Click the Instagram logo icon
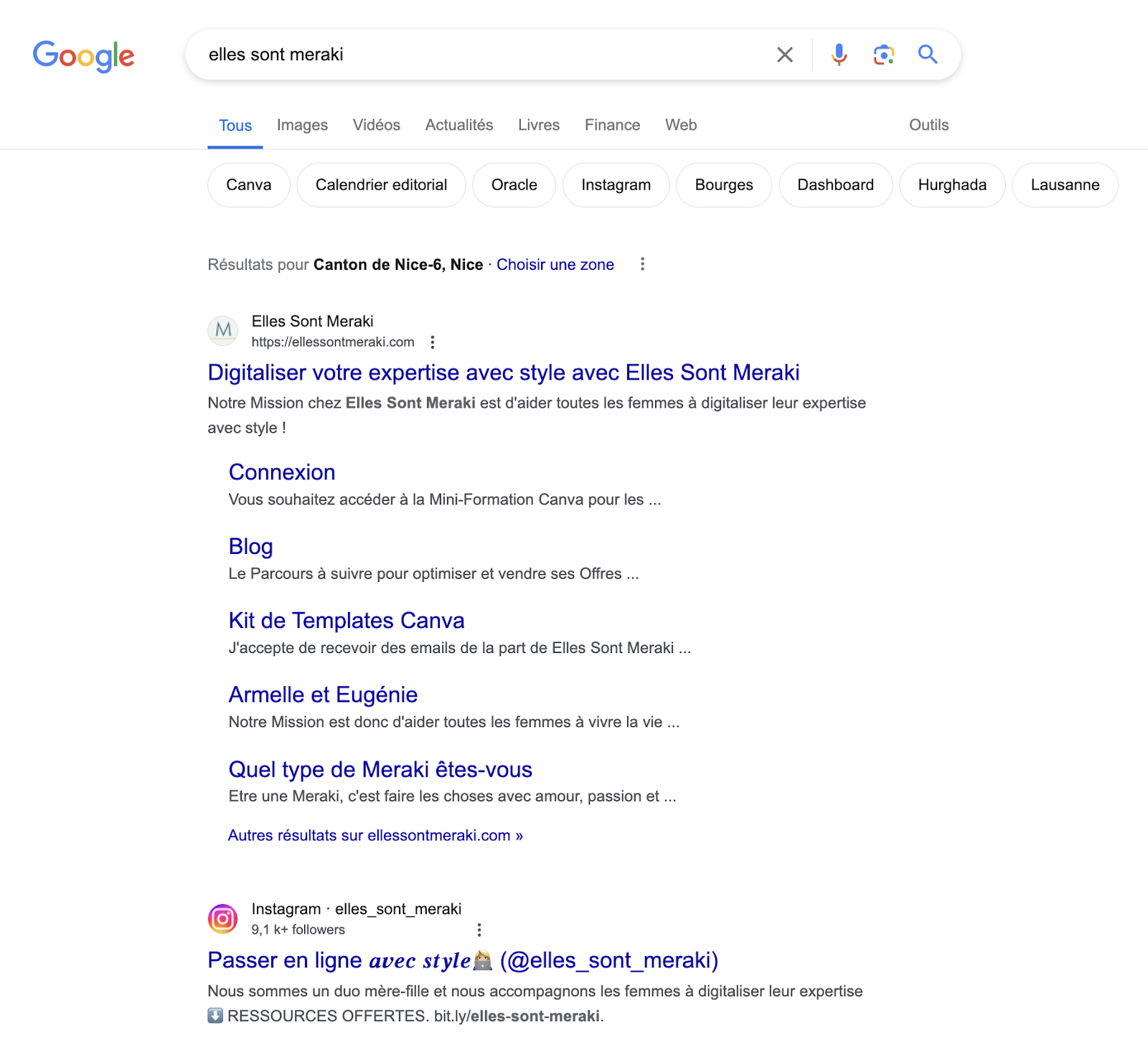Screen dimensions: 1148x1037 pos(223,919)
